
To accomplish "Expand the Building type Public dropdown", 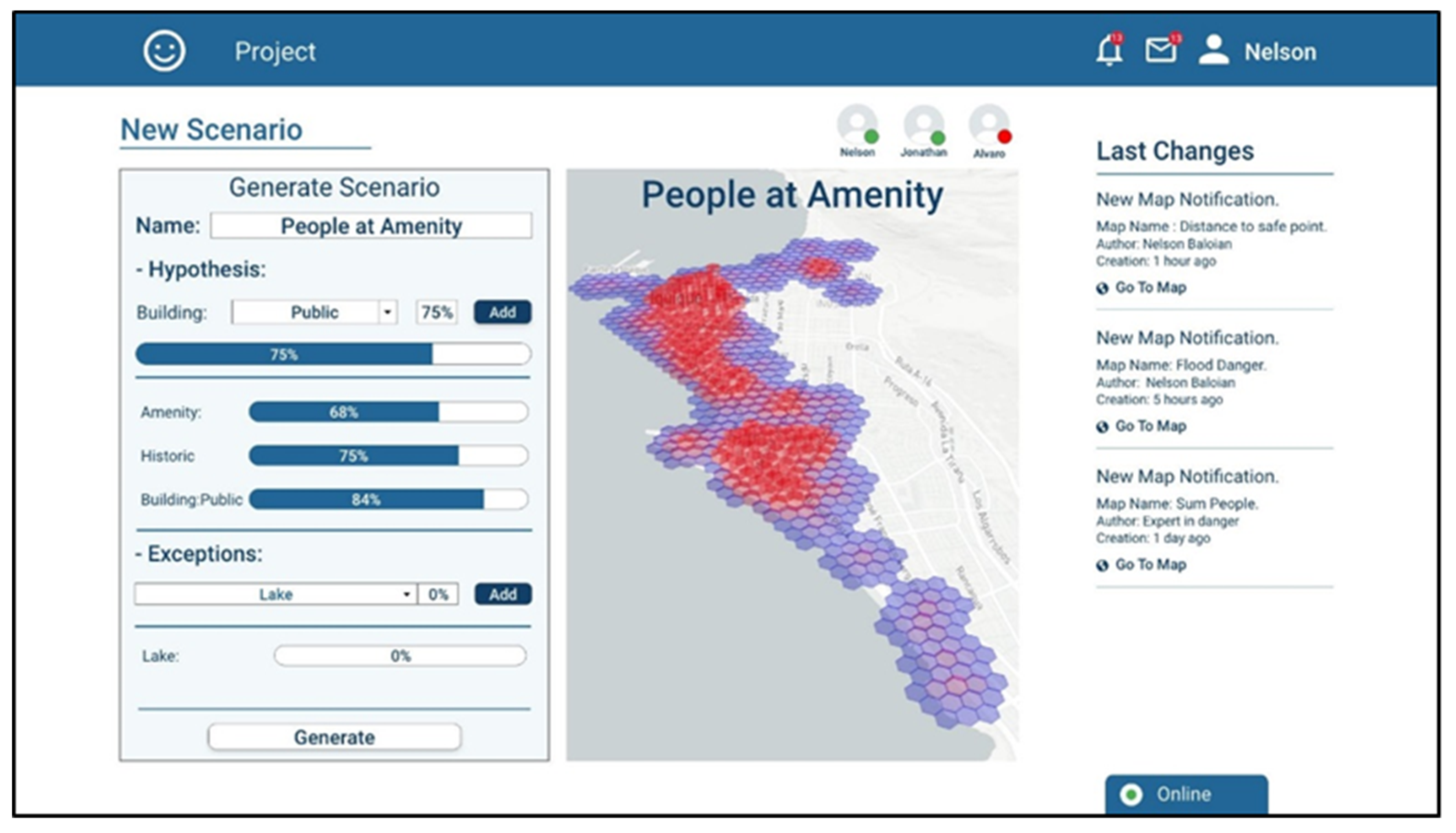I will (387, 312).
